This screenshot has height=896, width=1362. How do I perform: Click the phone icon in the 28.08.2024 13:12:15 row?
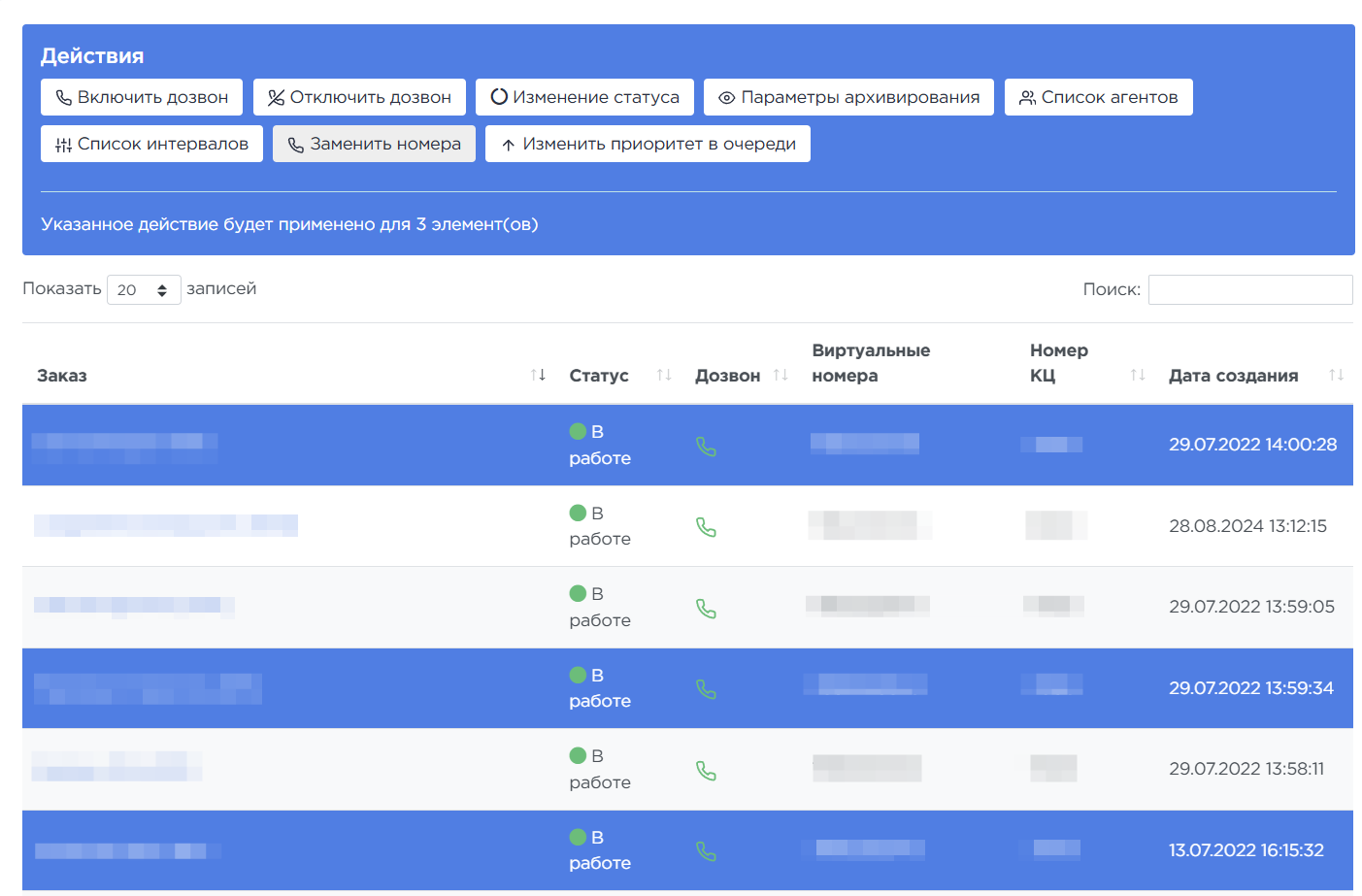[x=706, y=527]
